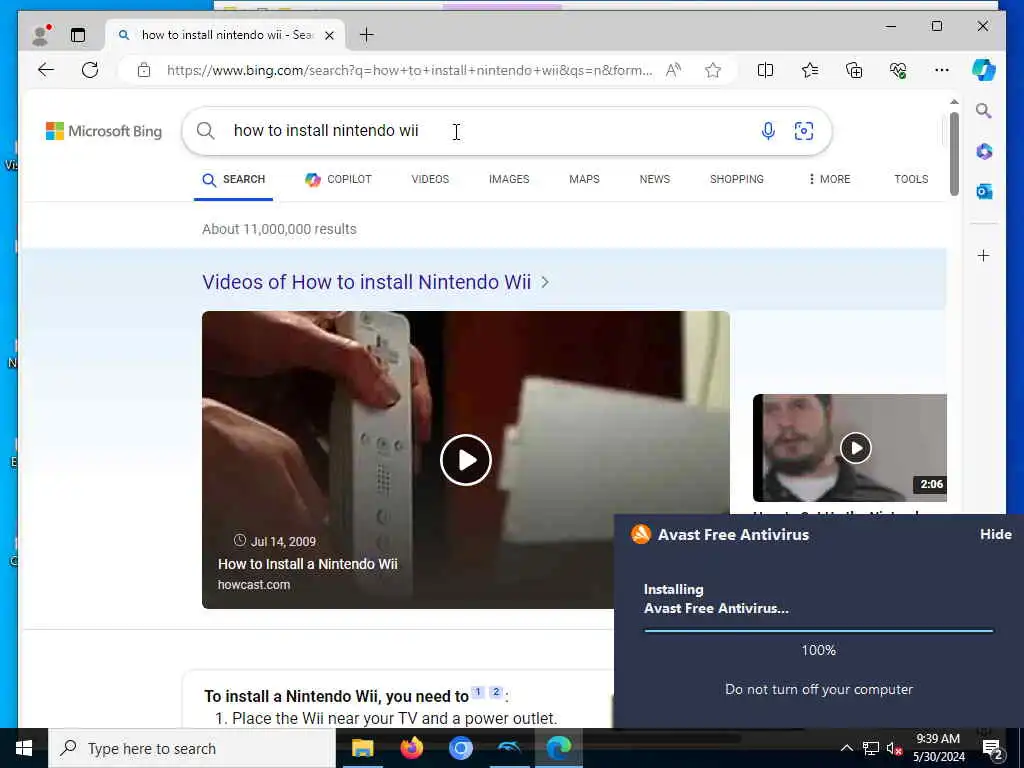1024x768 pixels.
Task: Expand the MORE search categories menu
Action: pos(829,180)
